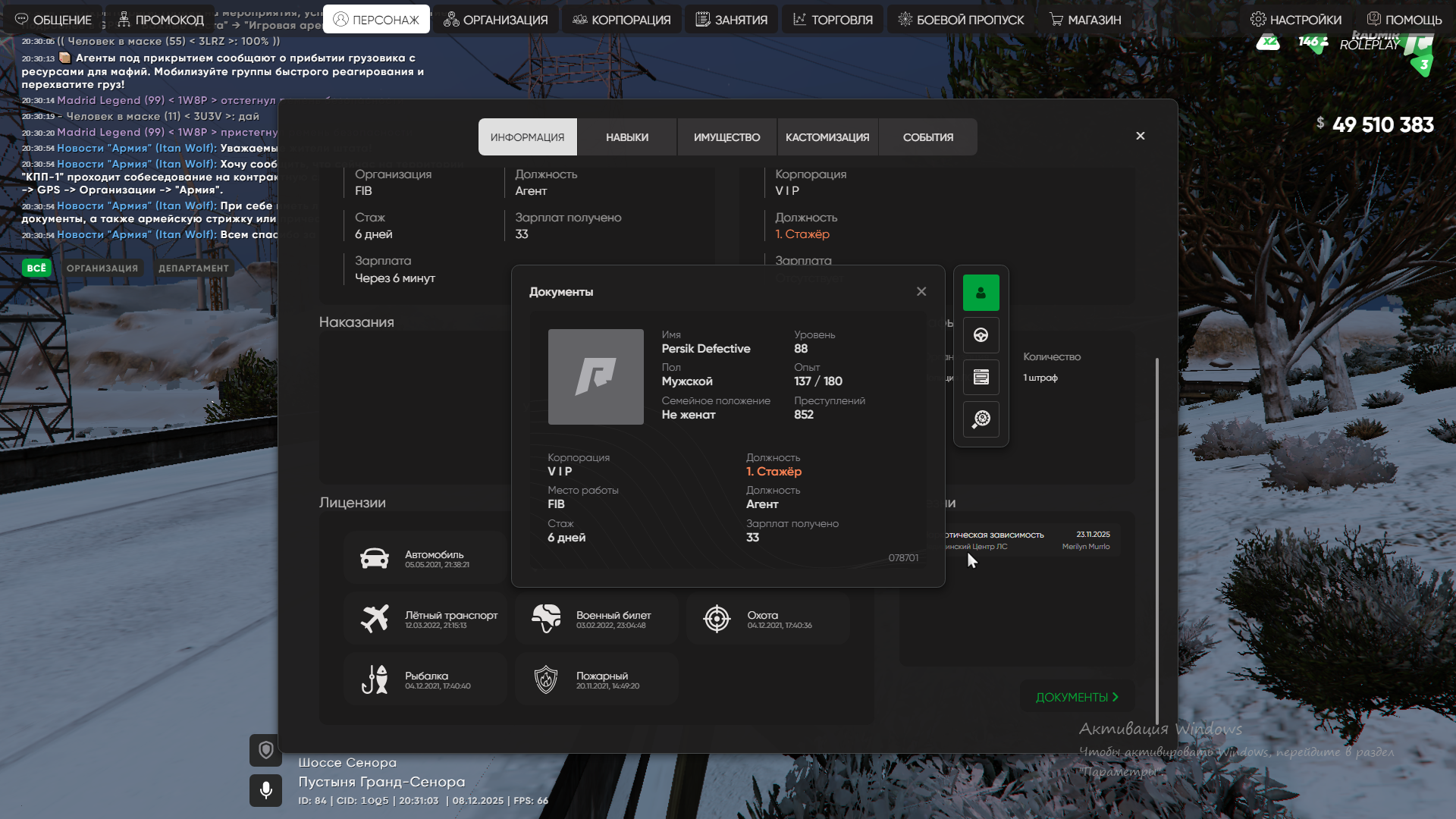Viewport: 1456px width, 819px height.
Task: Click the character avatar placeholder image
Action: tap(596, 377)
